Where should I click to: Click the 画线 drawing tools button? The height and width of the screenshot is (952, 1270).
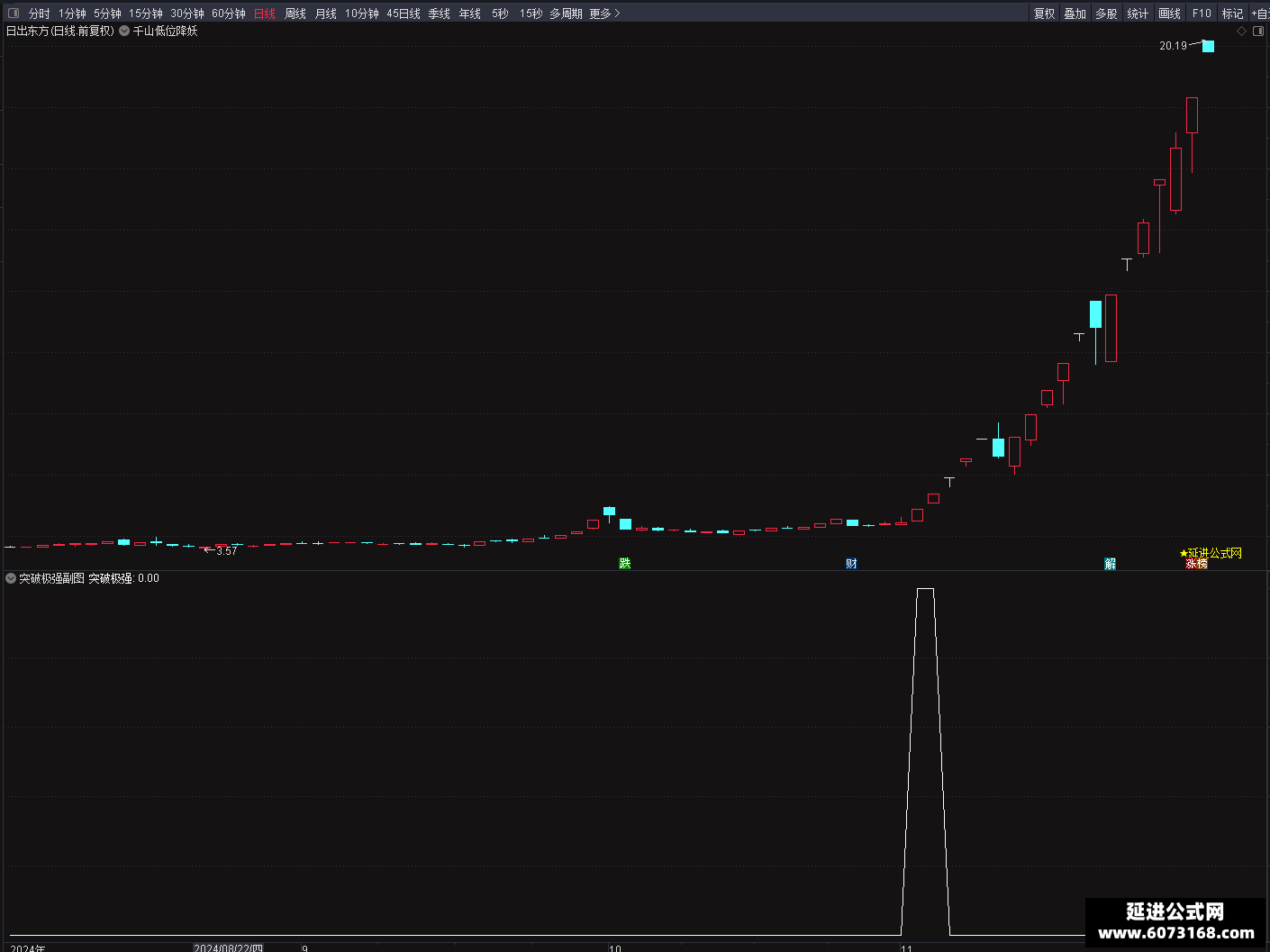click(x=1169, y=14)
